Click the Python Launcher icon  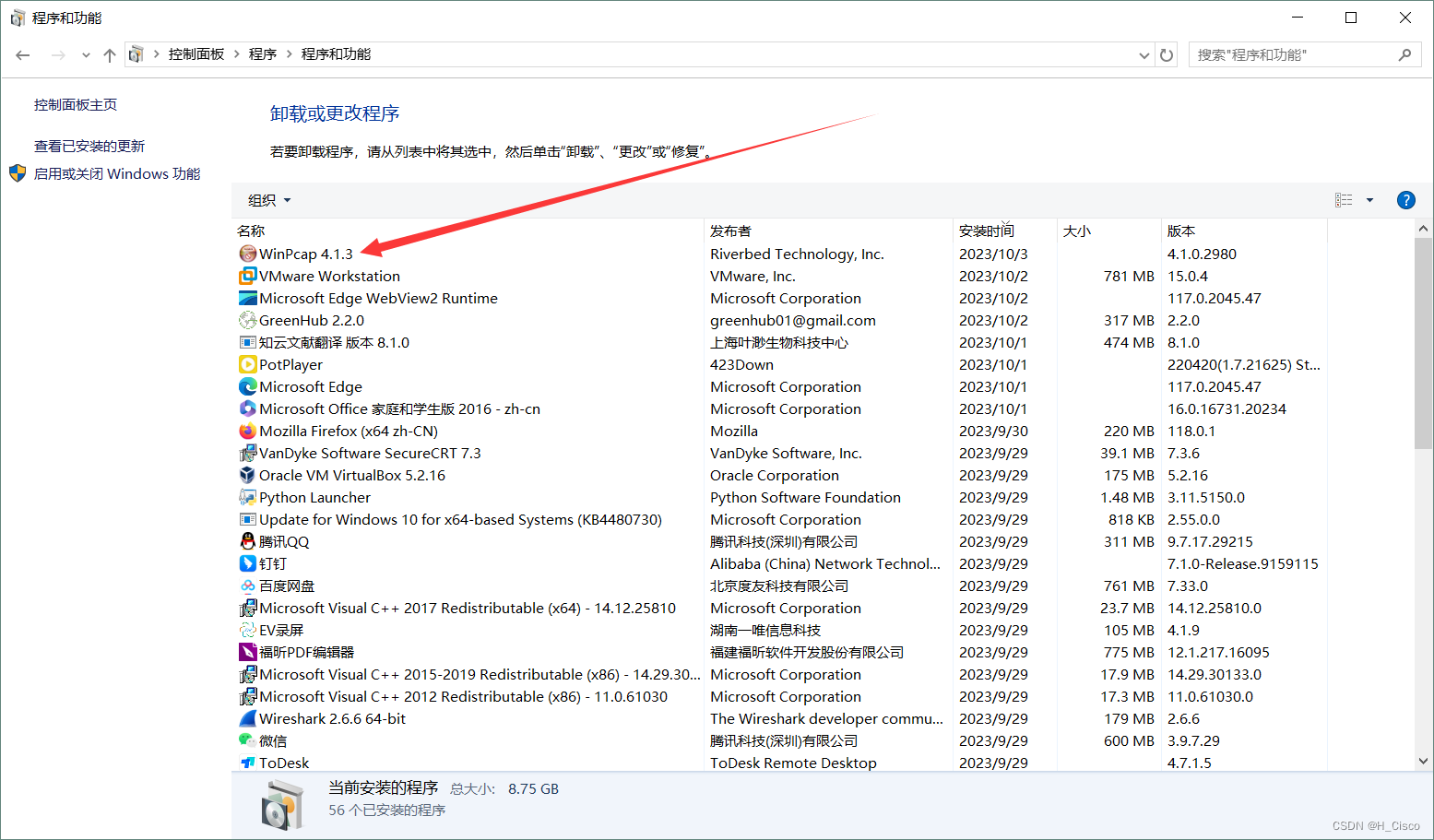coord(247,497)
